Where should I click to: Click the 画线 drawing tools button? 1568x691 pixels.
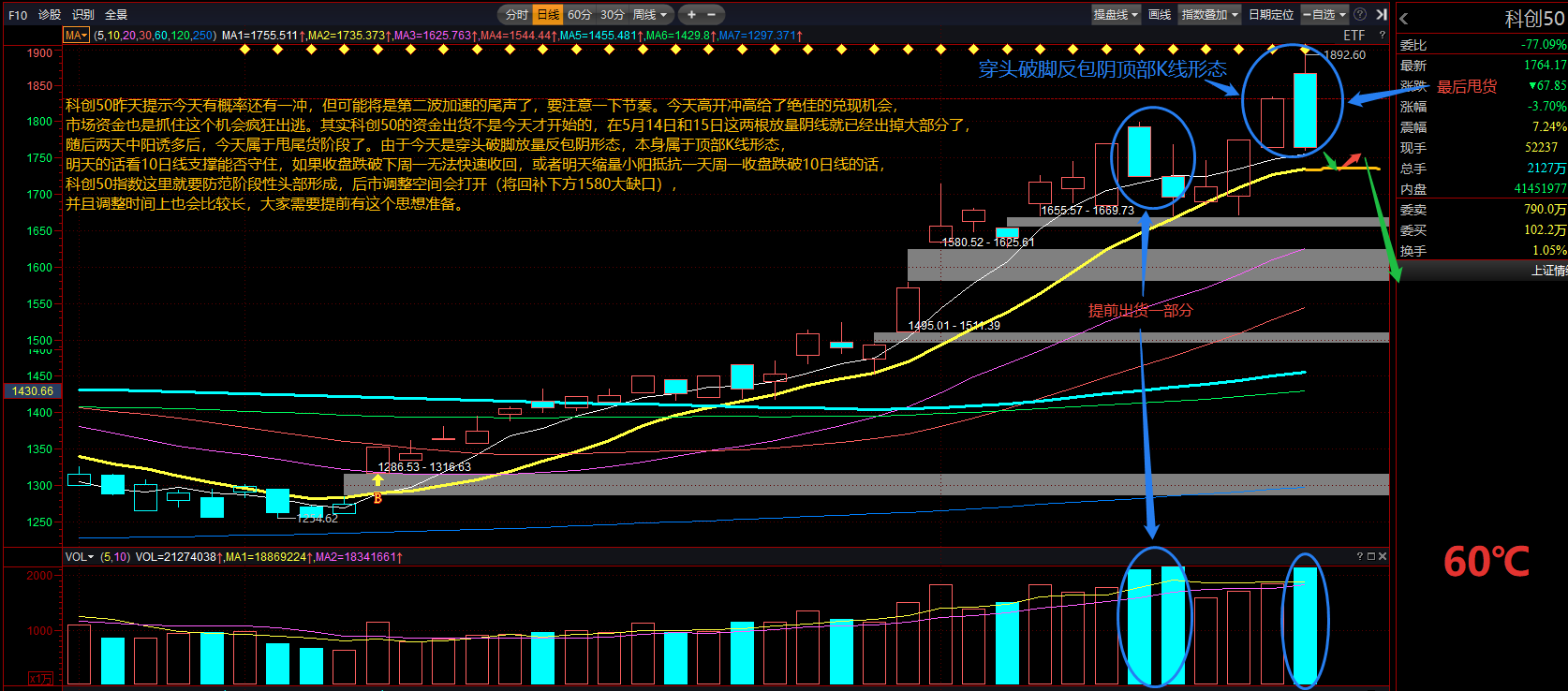click(x=1160, y=14)
